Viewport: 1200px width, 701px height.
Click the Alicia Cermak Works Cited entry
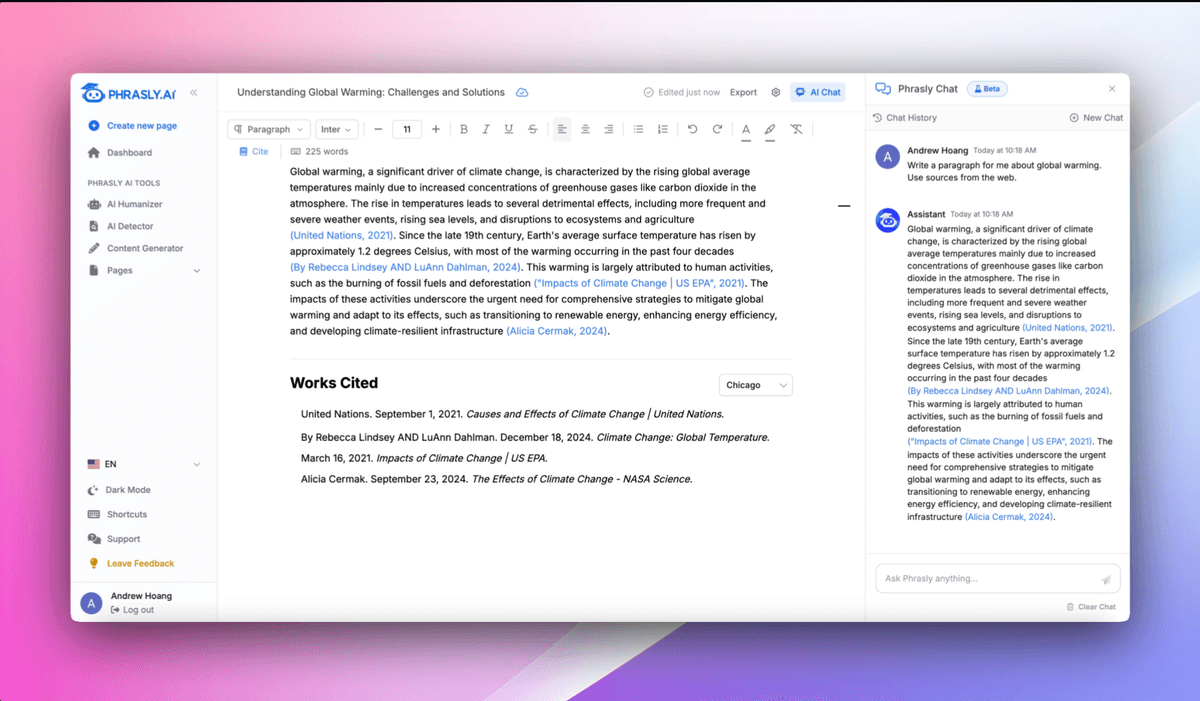click(x=496, y=479)
